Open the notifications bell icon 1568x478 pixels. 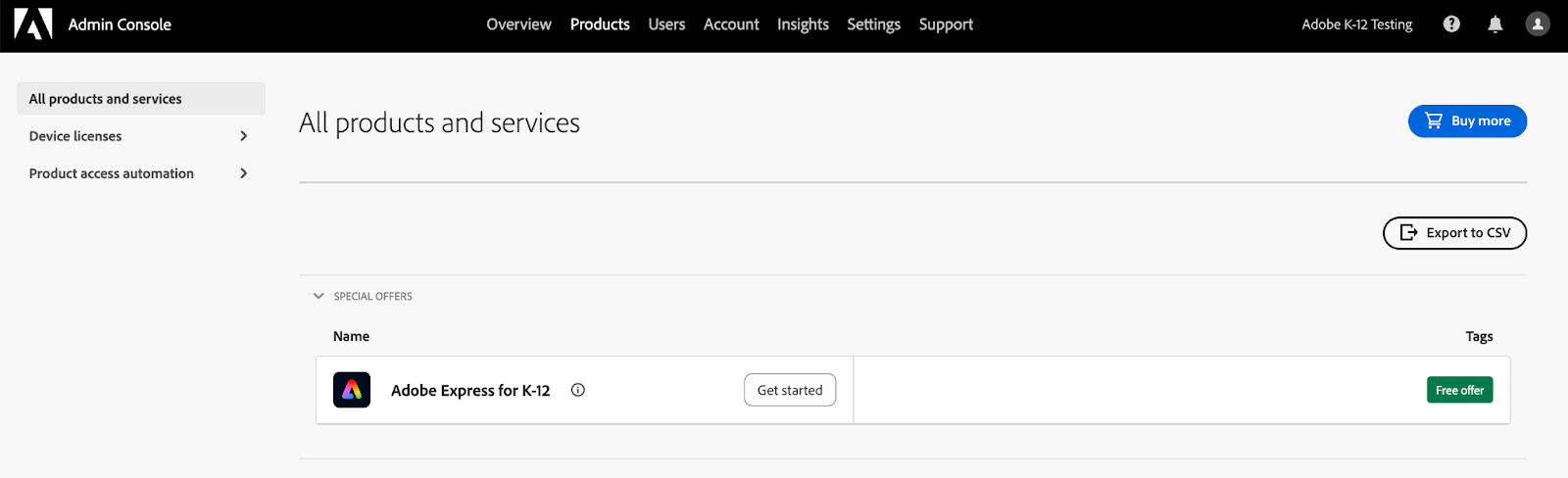tap(1494, 24)
